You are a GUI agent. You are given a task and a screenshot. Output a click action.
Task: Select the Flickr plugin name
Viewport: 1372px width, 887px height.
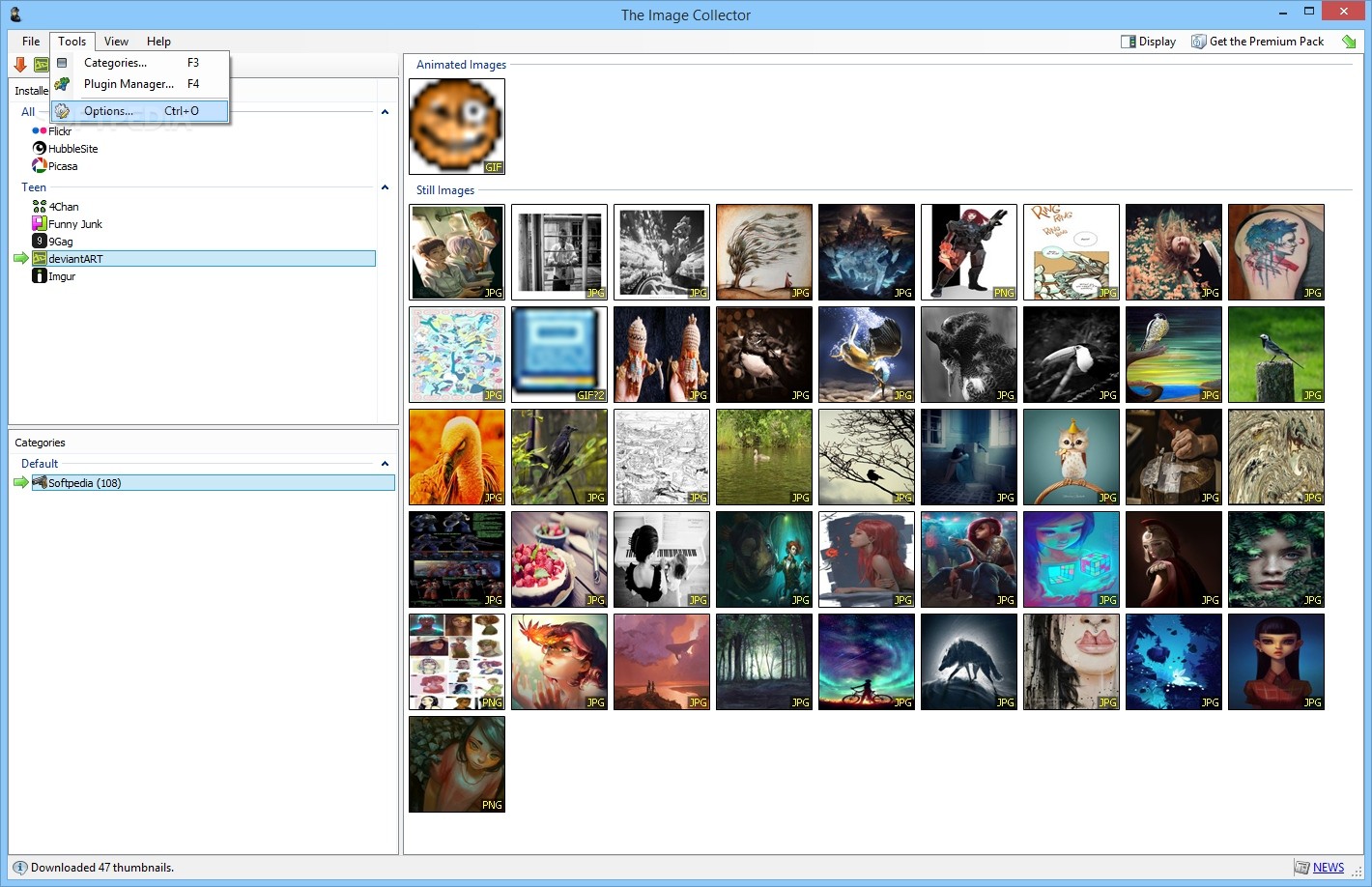click(x=60, y=131)
